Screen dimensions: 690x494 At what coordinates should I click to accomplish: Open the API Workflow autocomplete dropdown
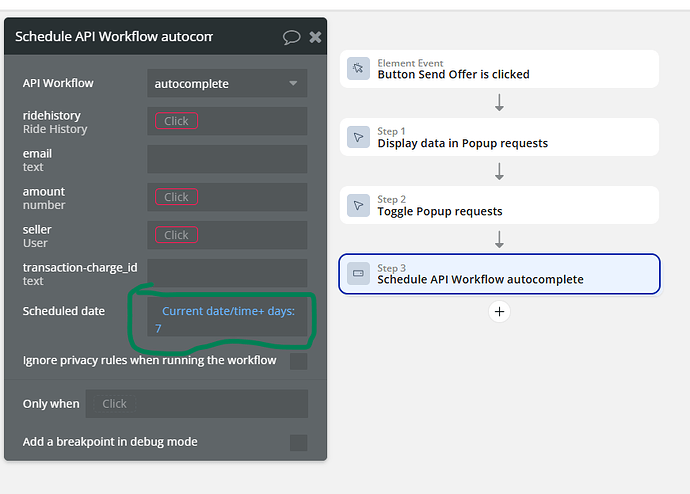click(227, 84)
